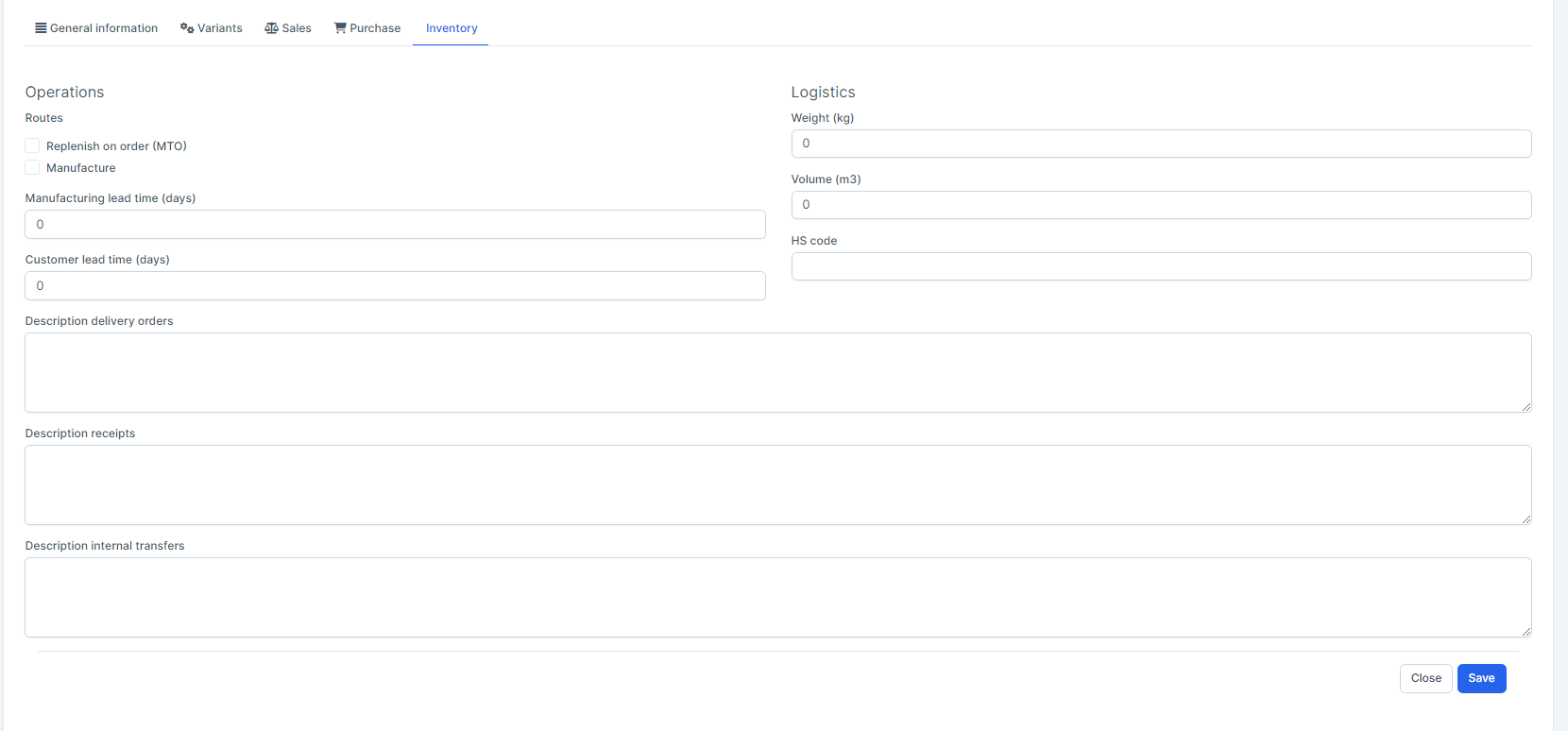Click inside Description internal transfers text area
This screenshot has width=1568, height=731.
[776, 597]
